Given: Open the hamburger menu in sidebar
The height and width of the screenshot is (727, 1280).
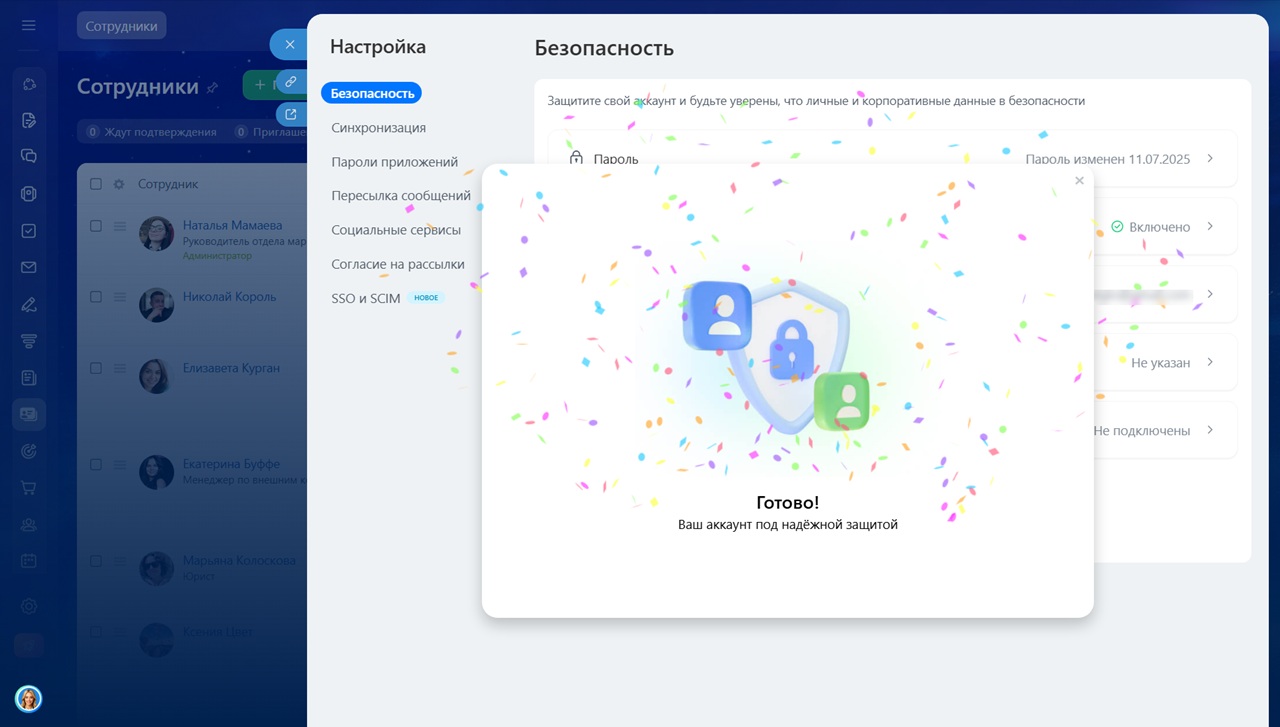Looking at the screenshot, I should click(x=29, y=25).
